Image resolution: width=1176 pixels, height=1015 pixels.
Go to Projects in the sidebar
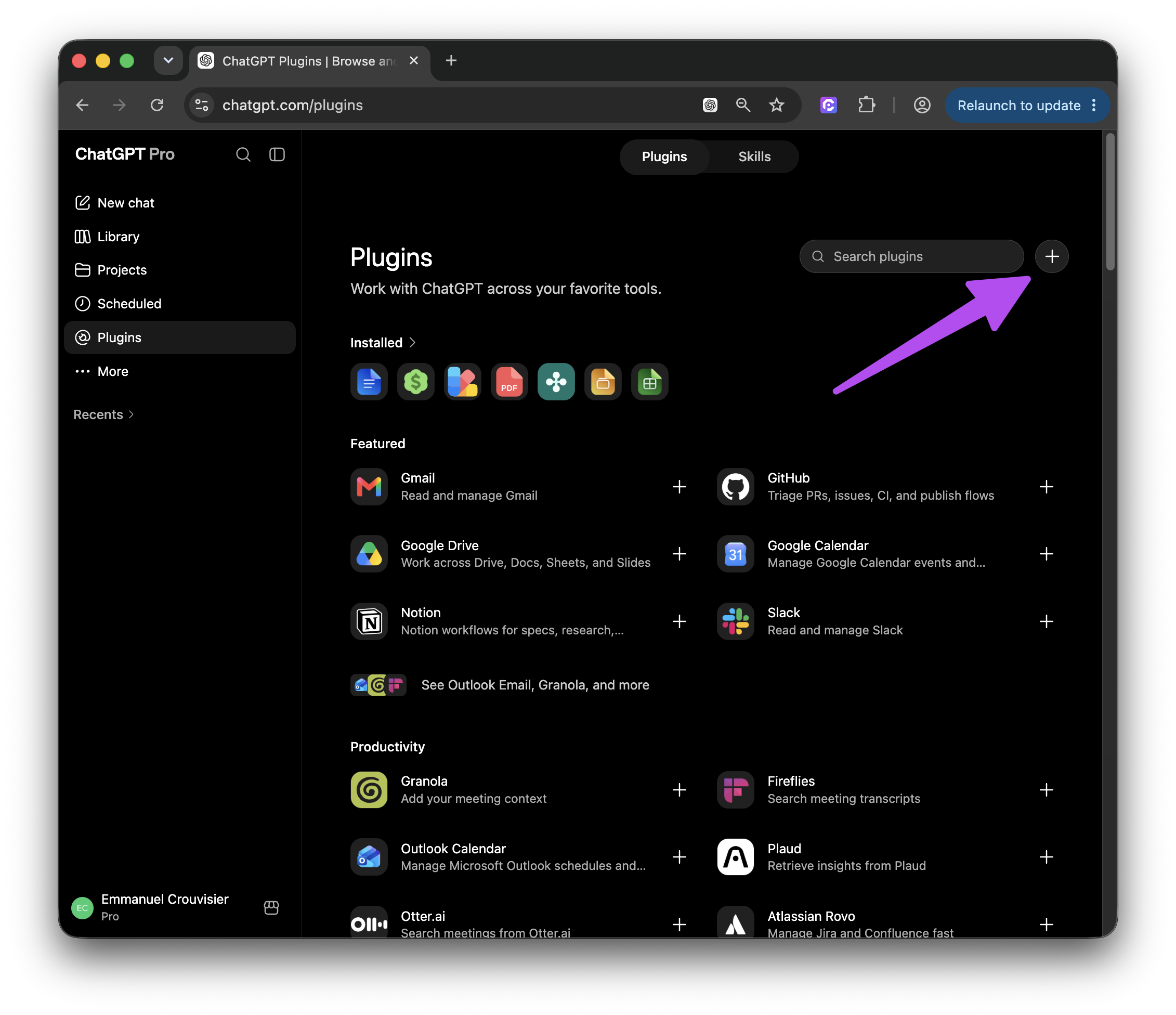pyautogui.click(x=179, y=270)
